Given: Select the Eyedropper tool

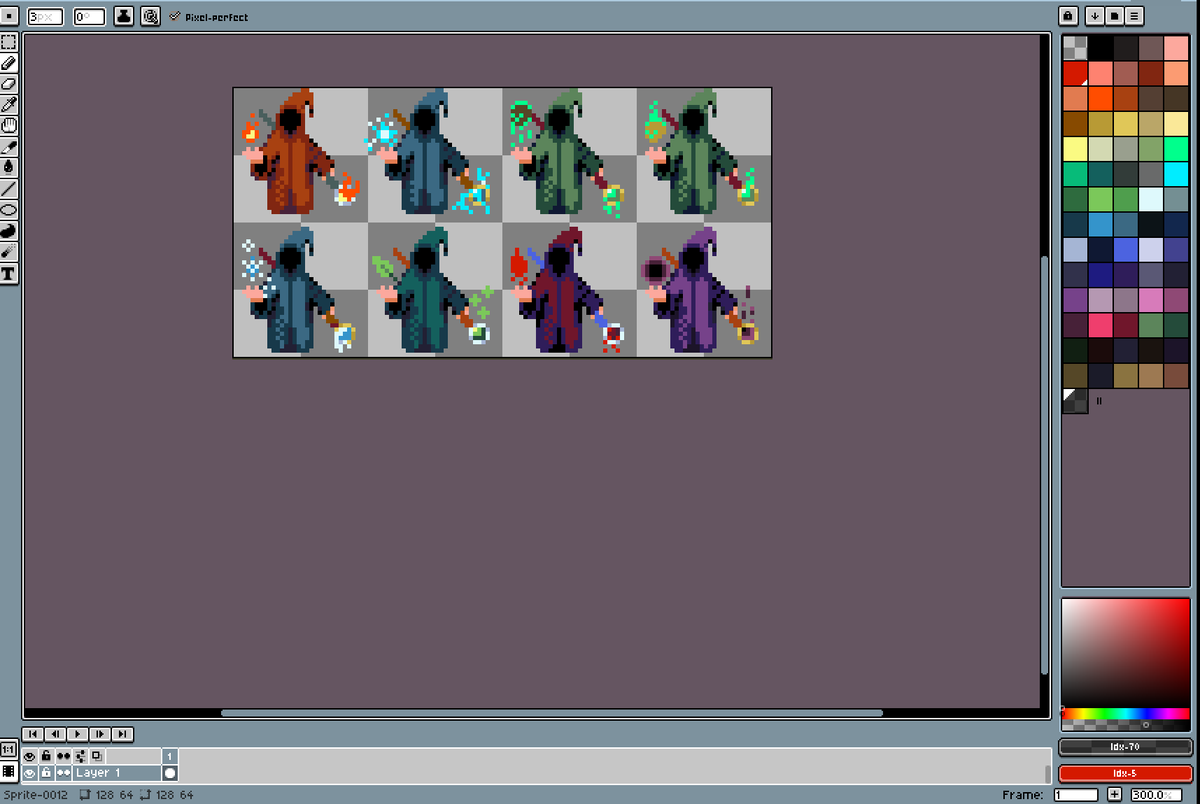Looking at the screenshot, I should [8, 105].
